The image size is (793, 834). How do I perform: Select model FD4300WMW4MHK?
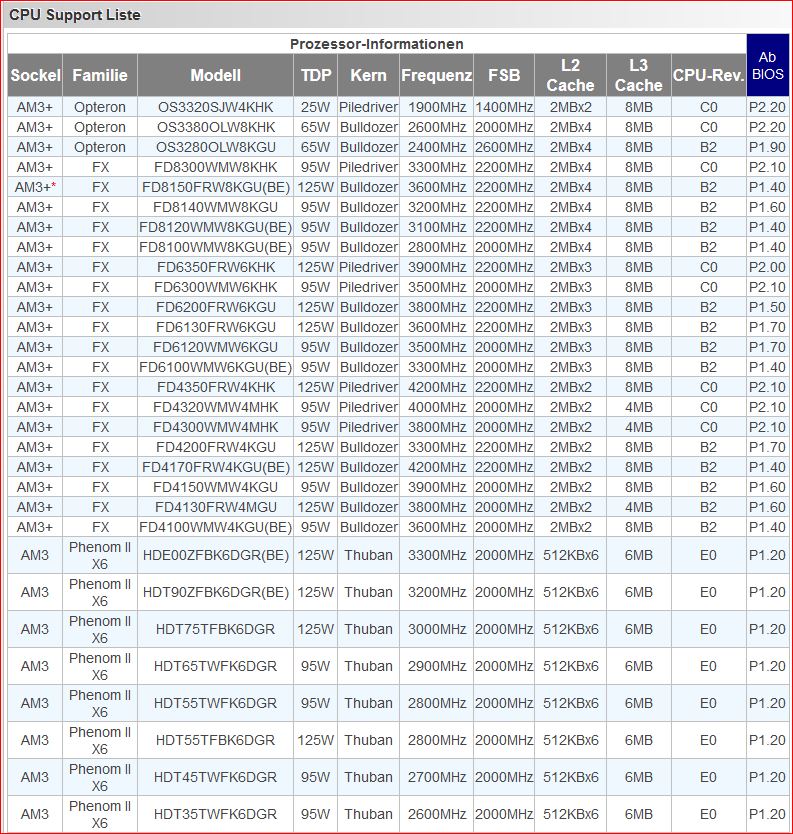[x=215, y=427]
